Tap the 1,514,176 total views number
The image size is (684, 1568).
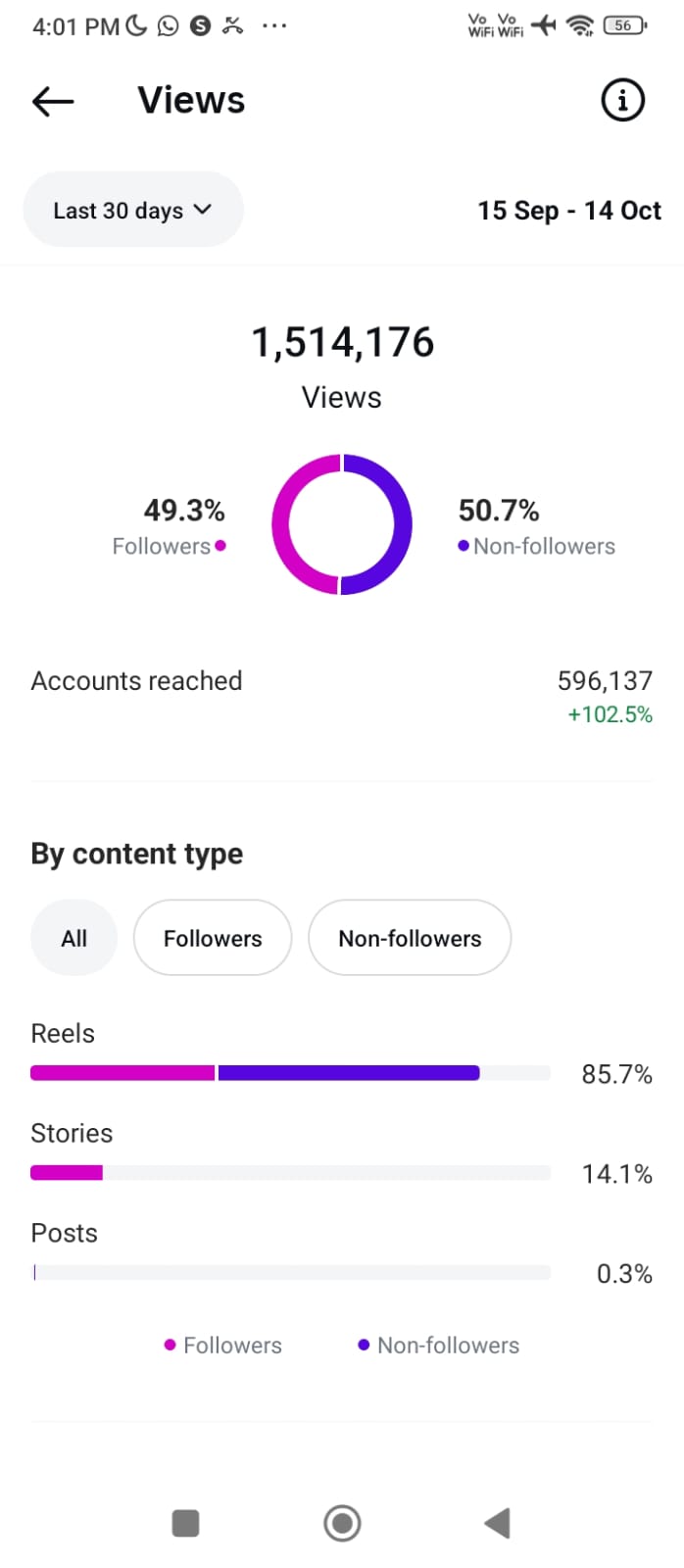click(x=342, y=343)
